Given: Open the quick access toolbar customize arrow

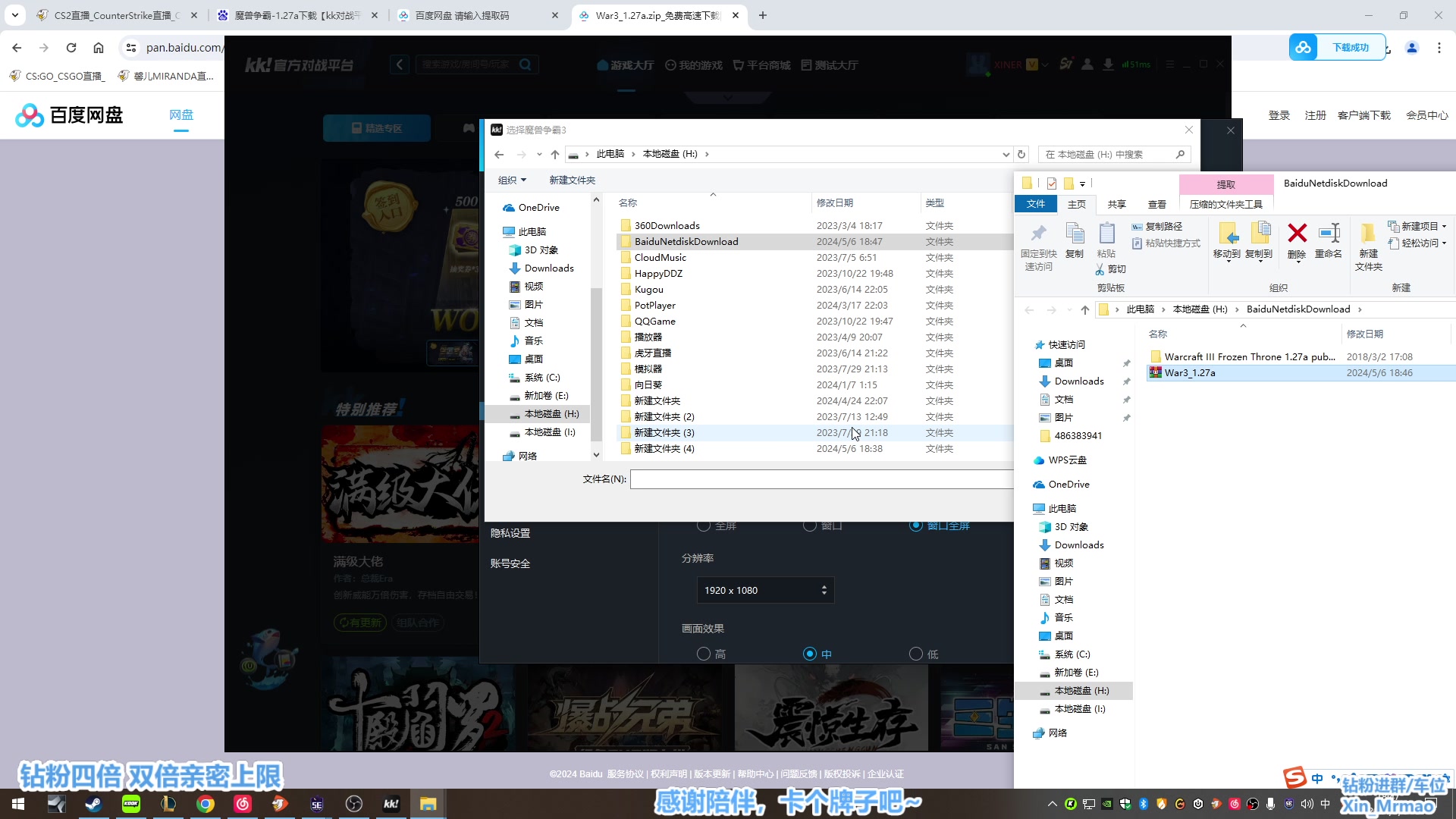Looking at the screenshot, I should point(1082,183).
